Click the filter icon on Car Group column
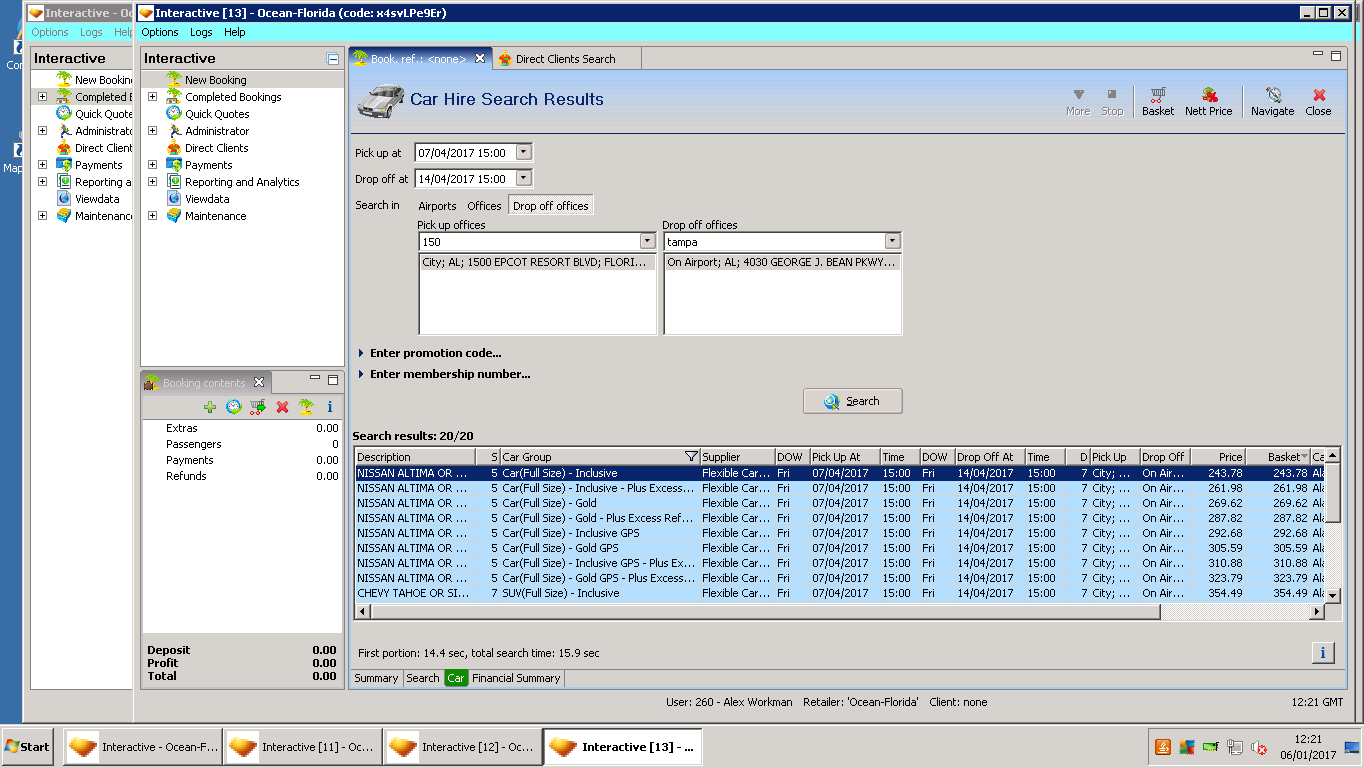This screenshot has width=1364, height=768. 691,457
